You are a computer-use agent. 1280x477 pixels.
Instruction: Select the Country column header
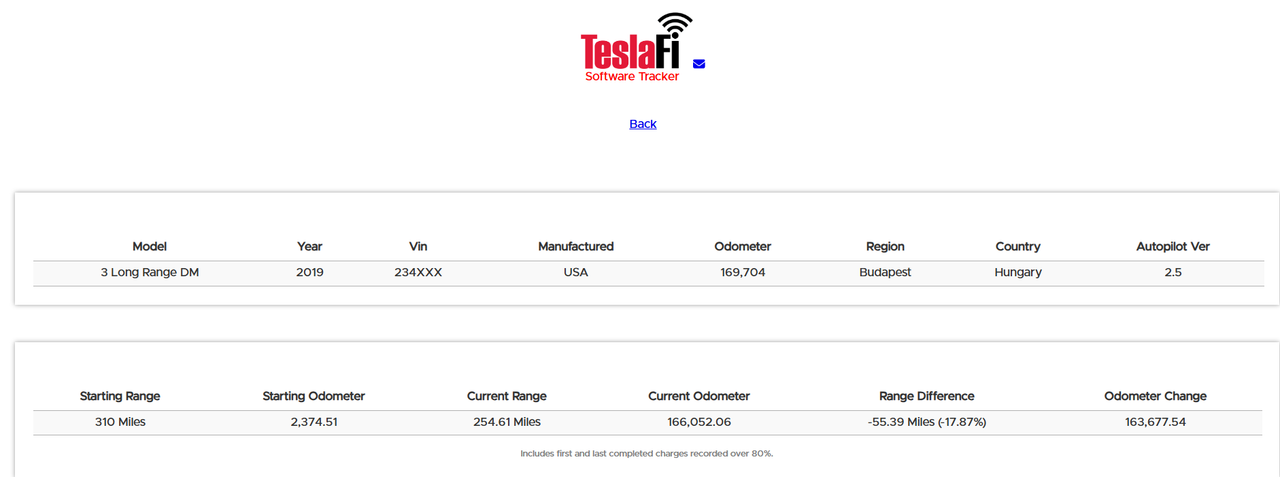click(1018, 247)
